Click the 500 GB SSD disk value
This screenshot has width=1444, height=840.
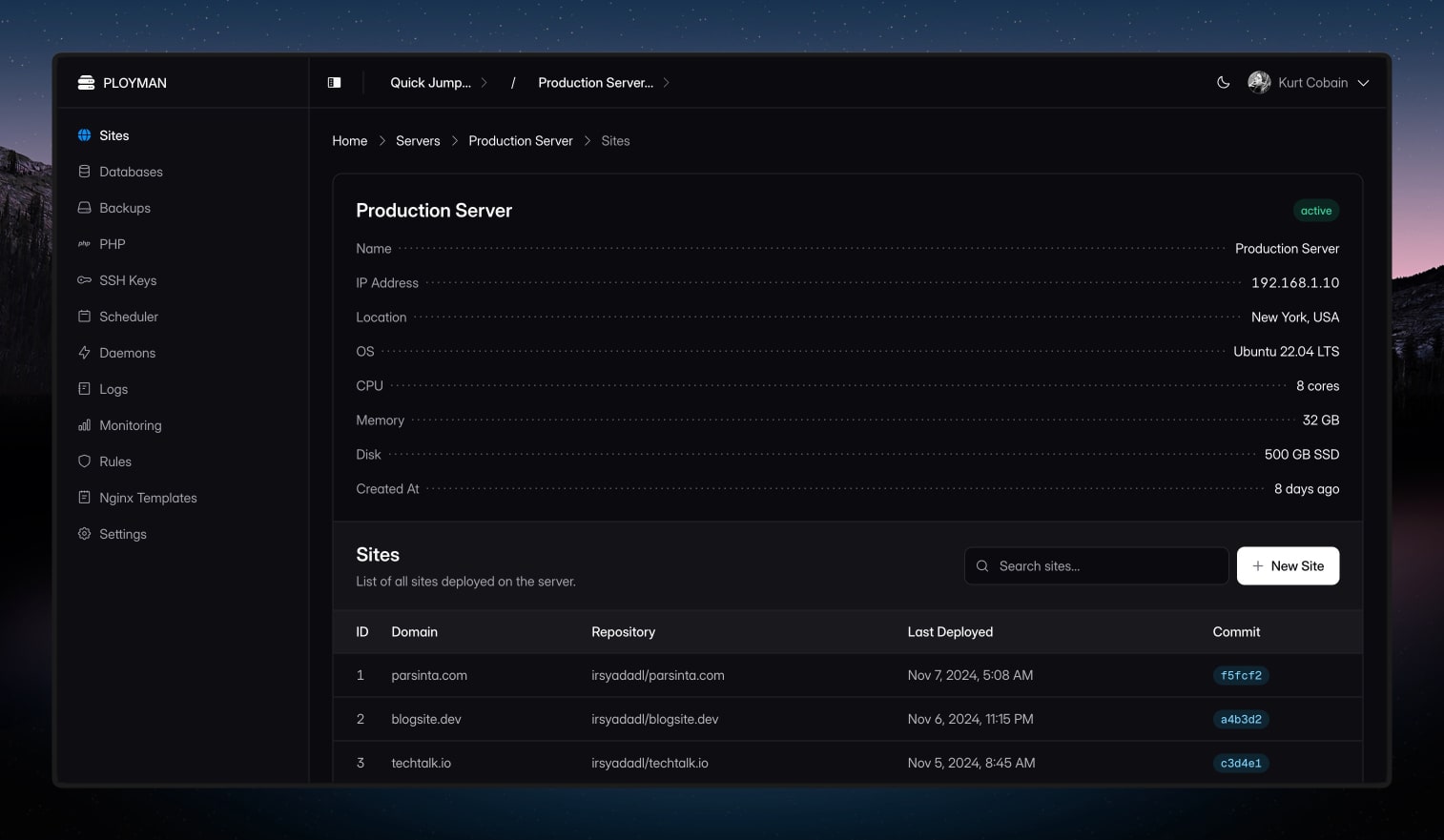[1302, 455]
